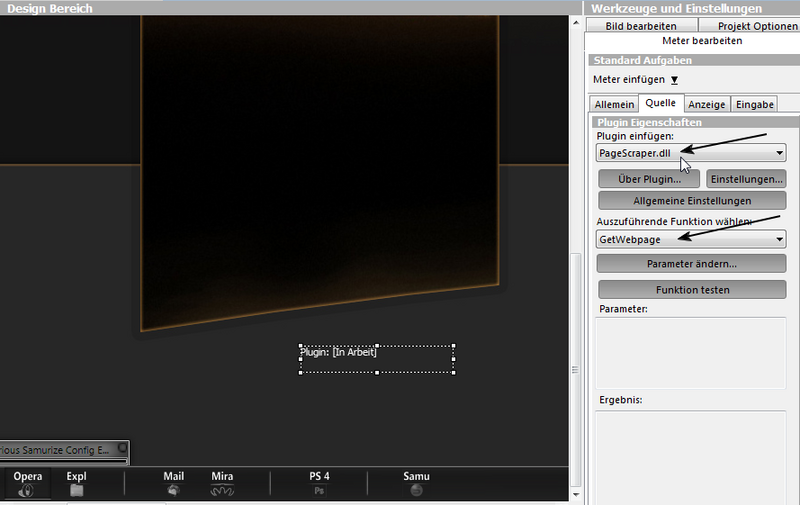Click the vertical scrollbar thumb in design area
The image size is (800, 505).
[x=576, y=370]
